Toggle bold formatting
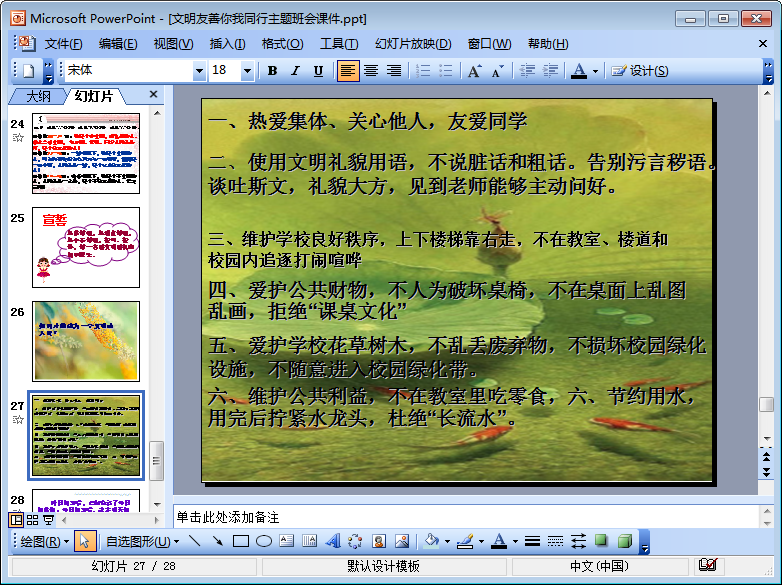Viewport: 782px width, 585px height. [272, 71]
